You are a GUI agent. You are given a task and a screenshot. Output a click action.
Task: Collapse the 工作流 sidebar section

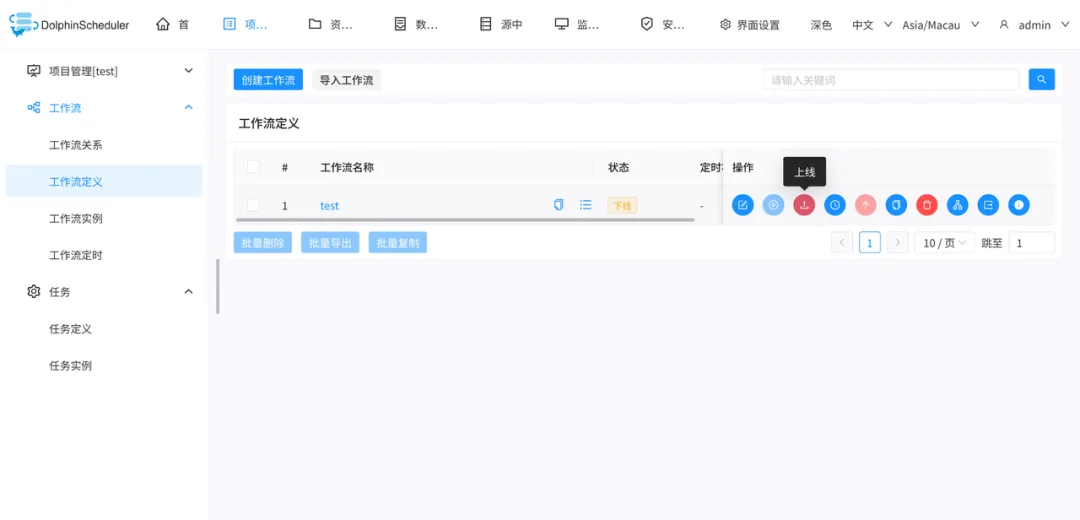188,108
